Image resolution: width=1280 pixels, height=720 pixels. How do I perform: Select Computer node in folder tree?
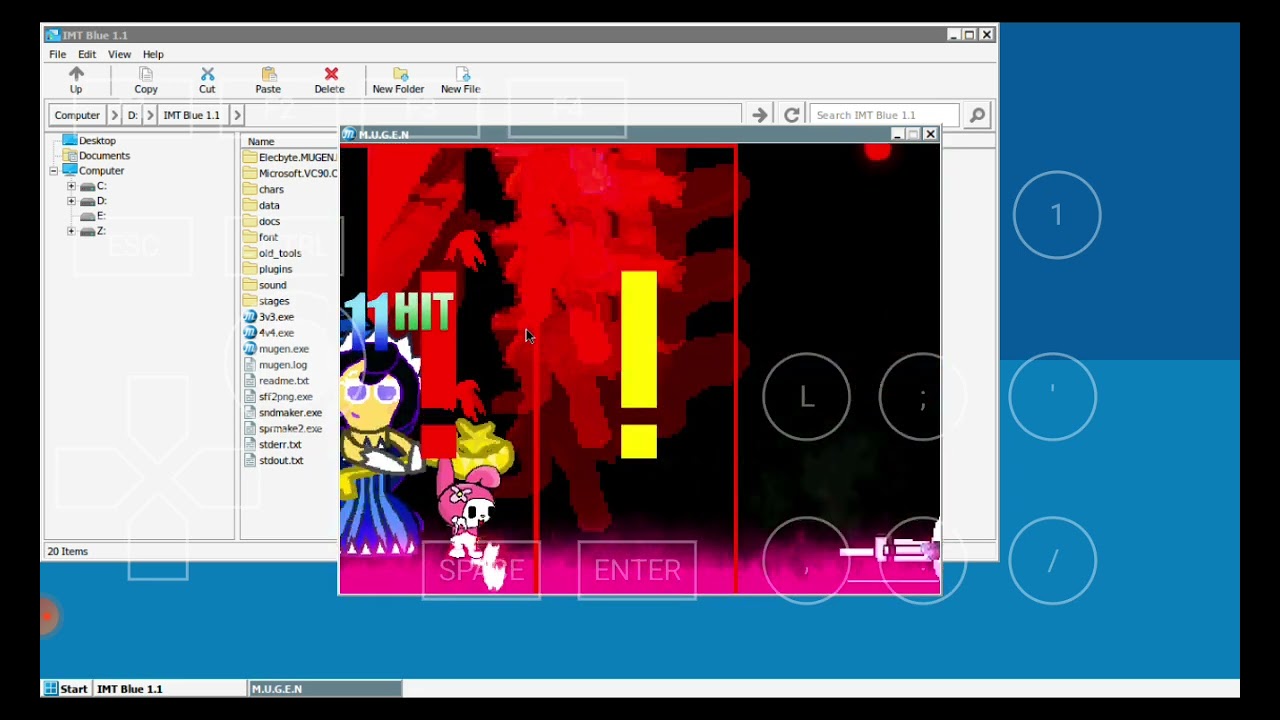click(93, 171)
